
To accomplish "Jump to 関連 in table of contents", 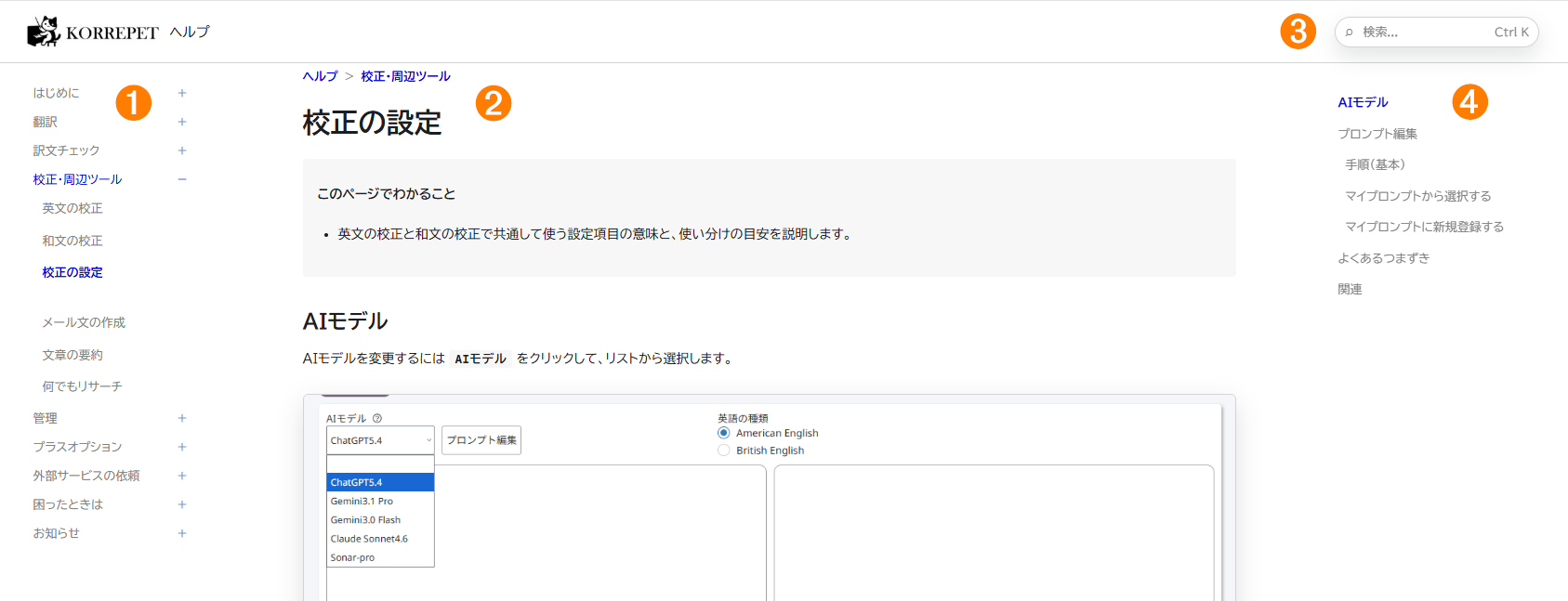I will point(1351,289).
